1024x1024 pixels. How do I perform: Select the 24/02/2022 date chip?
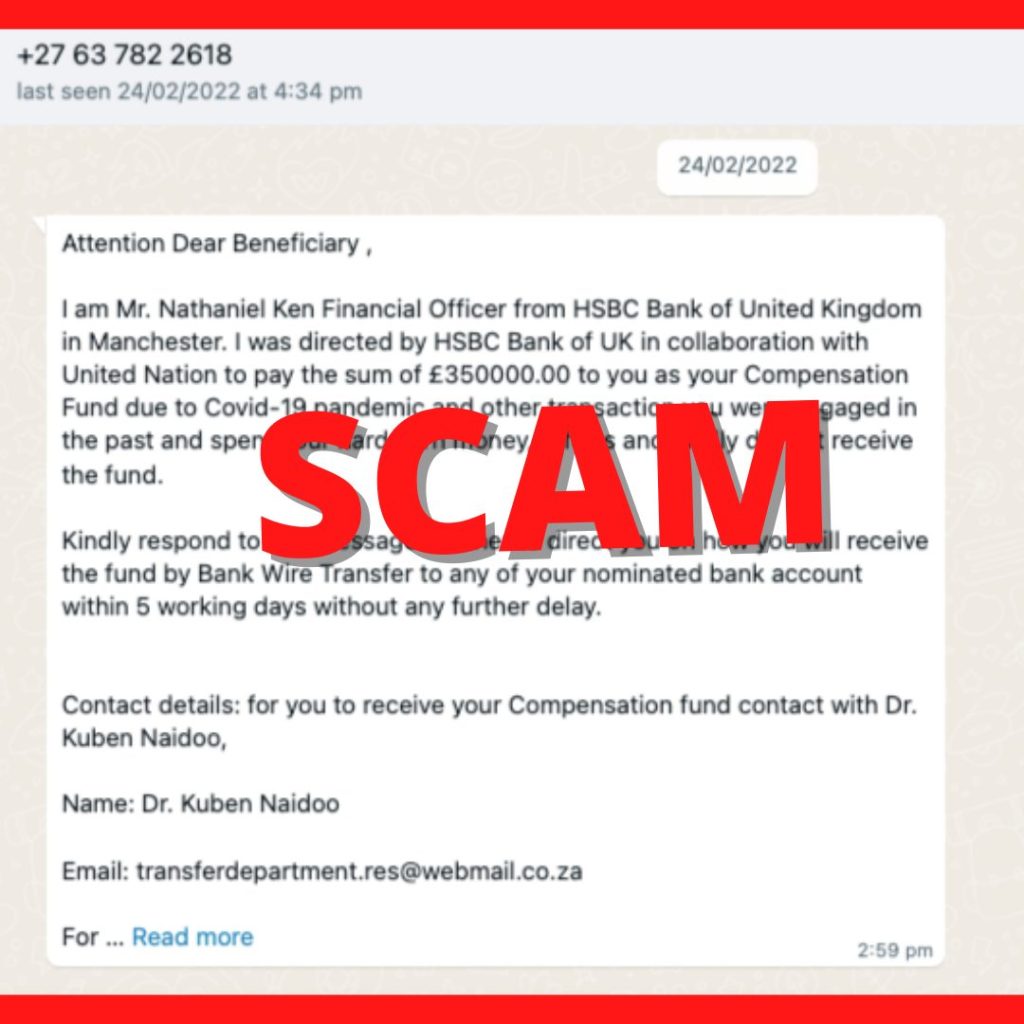(x=737, y=166)
